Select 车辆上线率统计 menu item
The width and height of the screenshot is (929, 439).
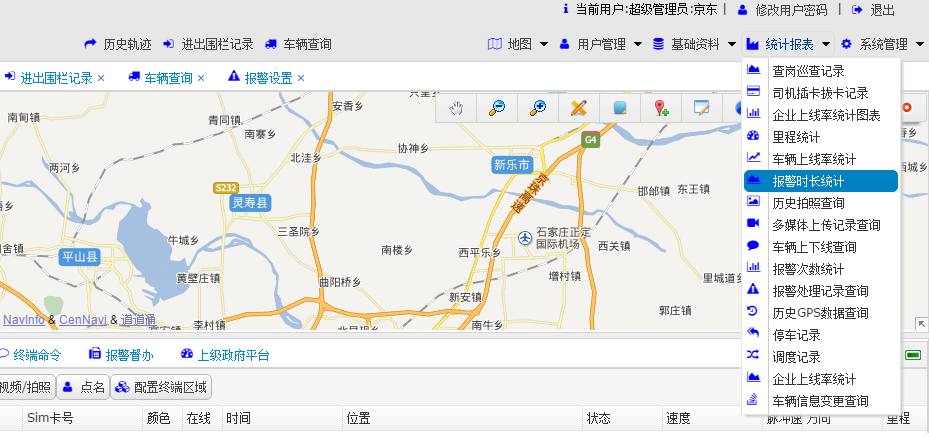coord(821,159)
